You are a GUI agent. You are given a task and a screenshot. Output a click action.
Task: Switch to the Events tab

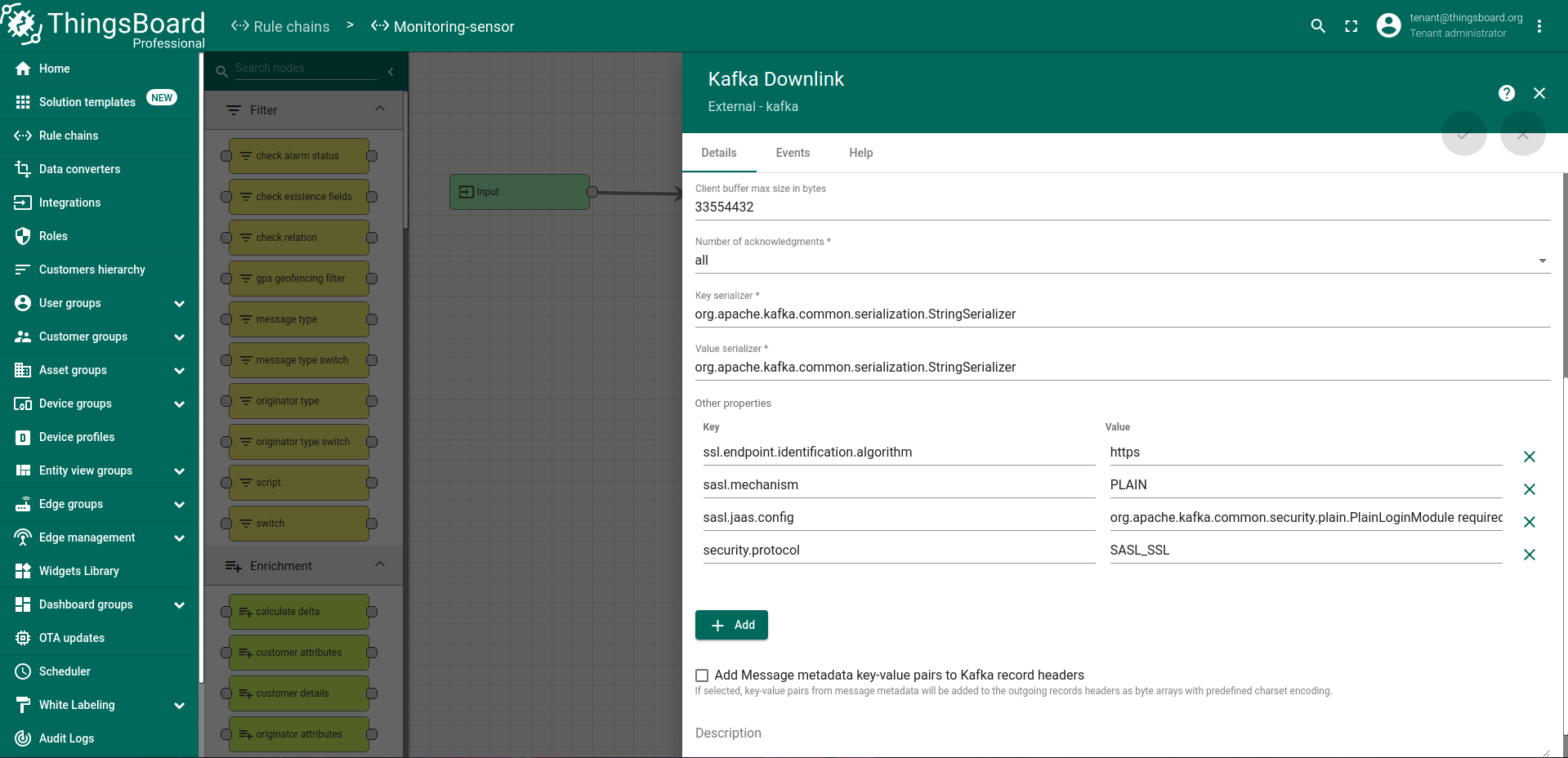tap(793, 153)
